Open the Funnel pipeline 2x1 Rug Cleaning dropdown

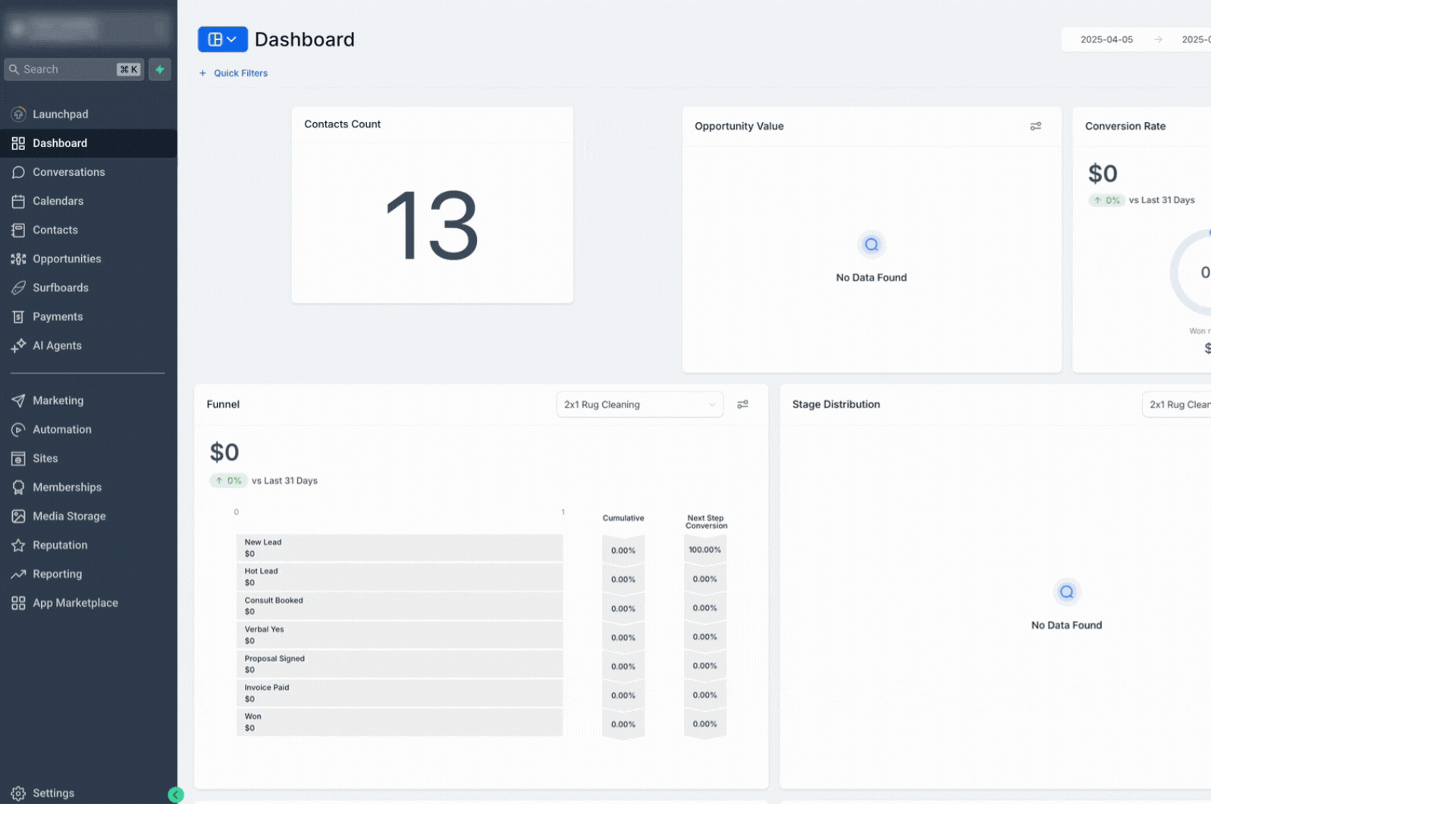click(639, 404)
